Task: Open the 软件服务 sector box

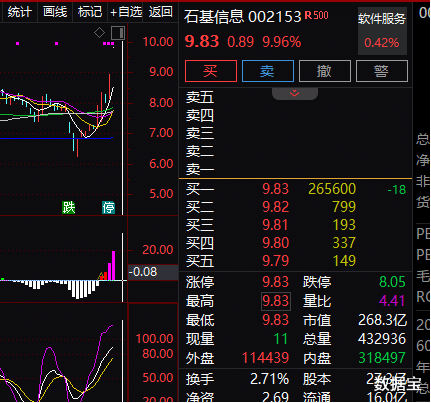Action: (382, 31)
